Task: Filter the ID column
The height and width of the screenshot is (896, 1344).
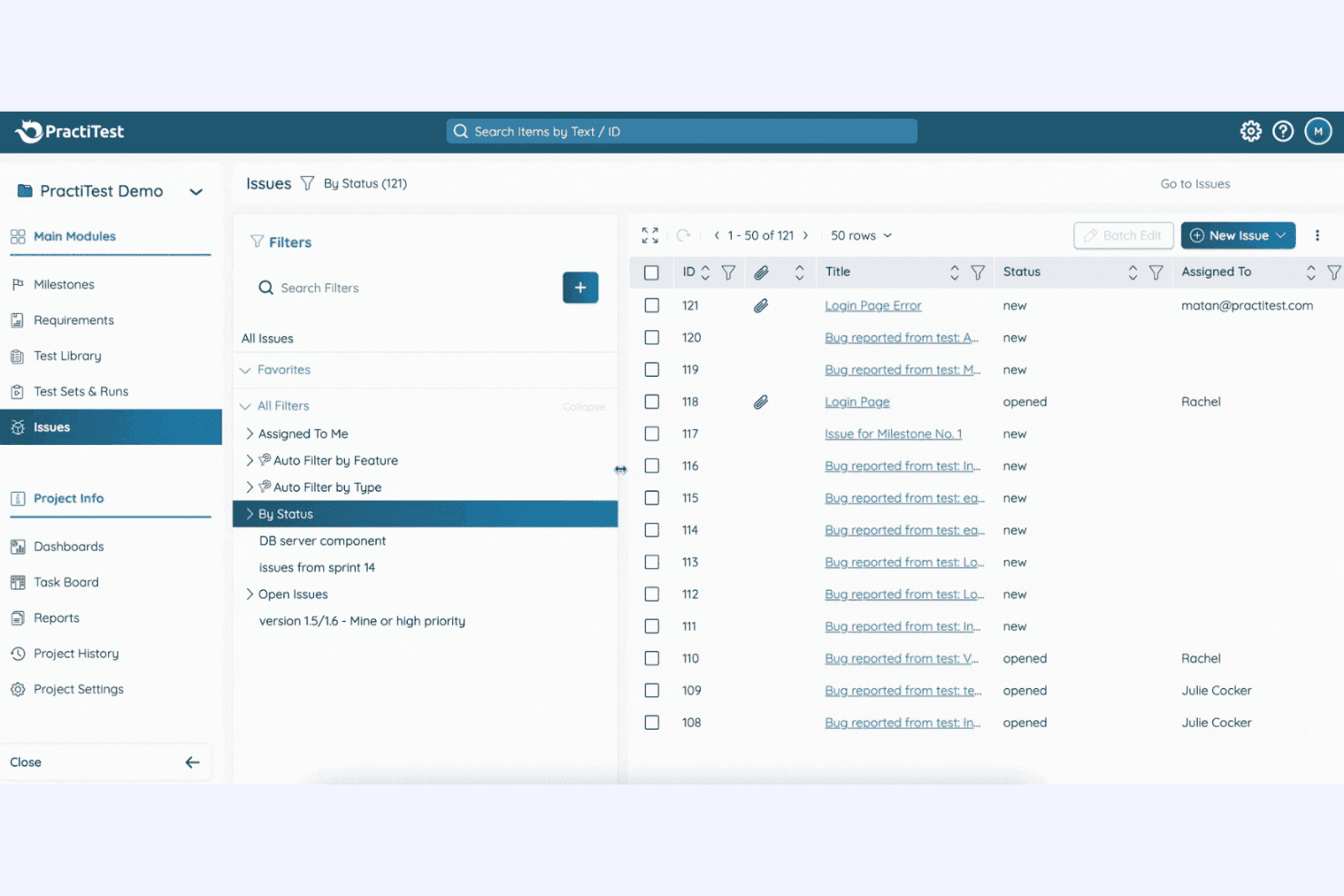Action: coord(728,272)
